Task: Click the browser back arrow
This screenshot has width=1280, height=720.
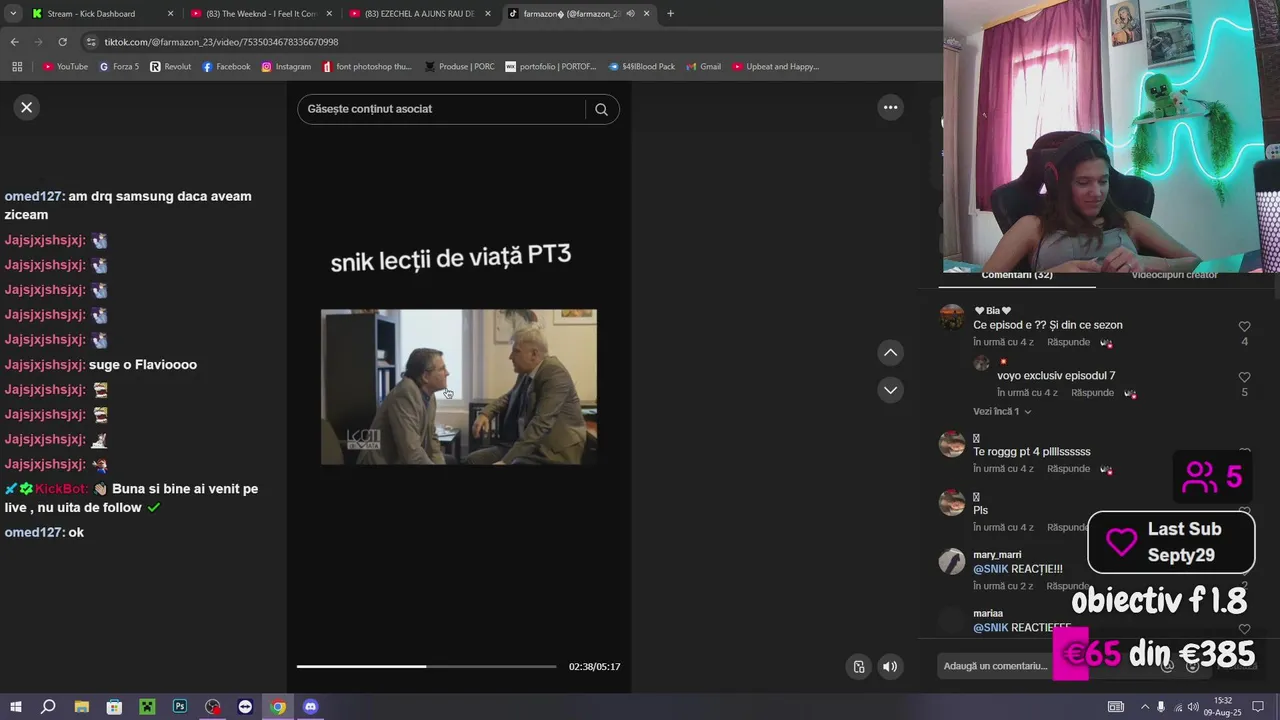Action: point(14,42)
